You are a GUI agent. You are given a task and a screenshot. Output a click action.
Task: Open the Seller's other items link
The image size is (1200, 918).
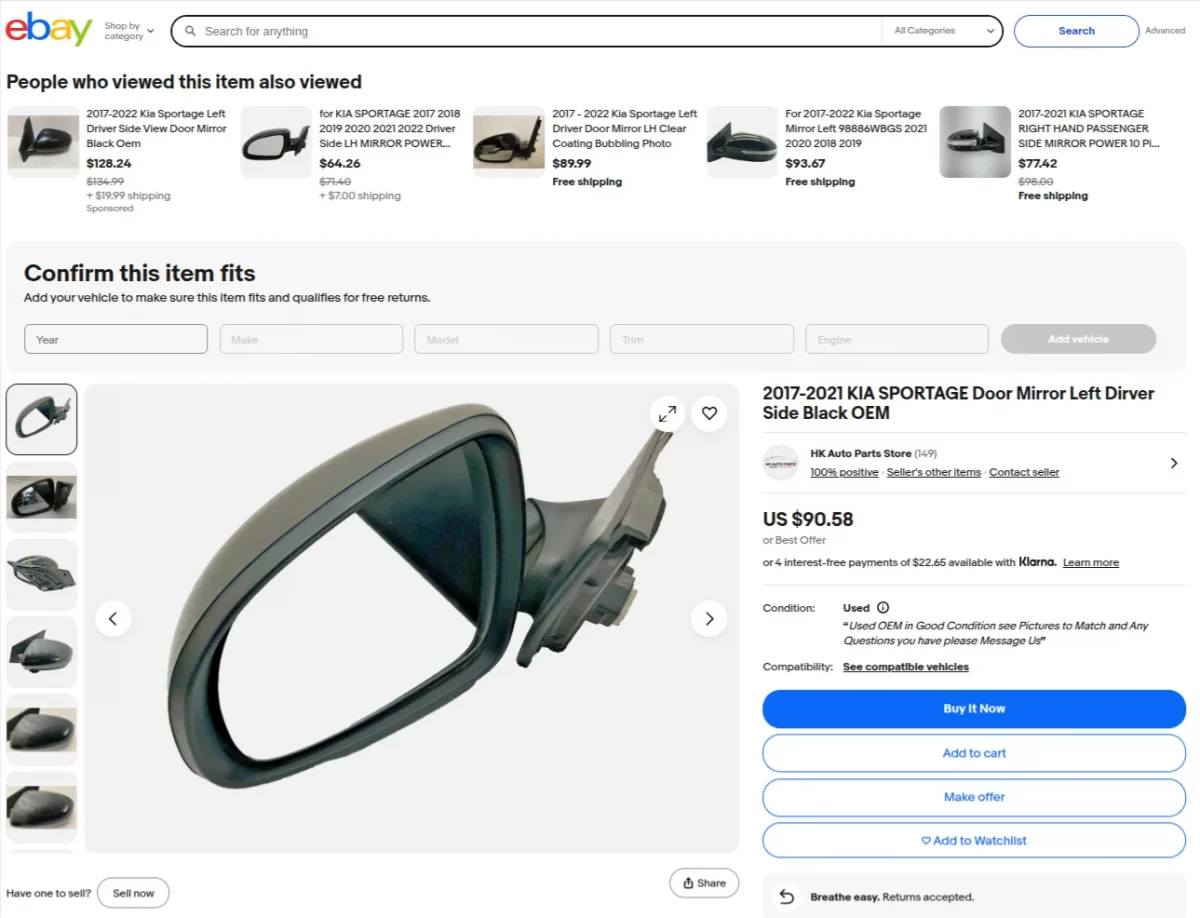tap(933, 472)
